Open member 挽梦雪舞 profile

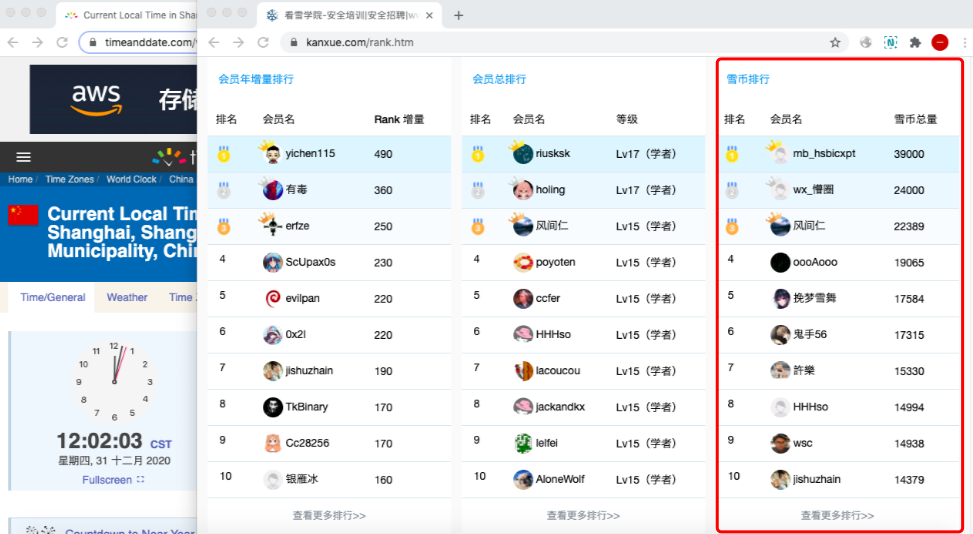tap(814, 298)
